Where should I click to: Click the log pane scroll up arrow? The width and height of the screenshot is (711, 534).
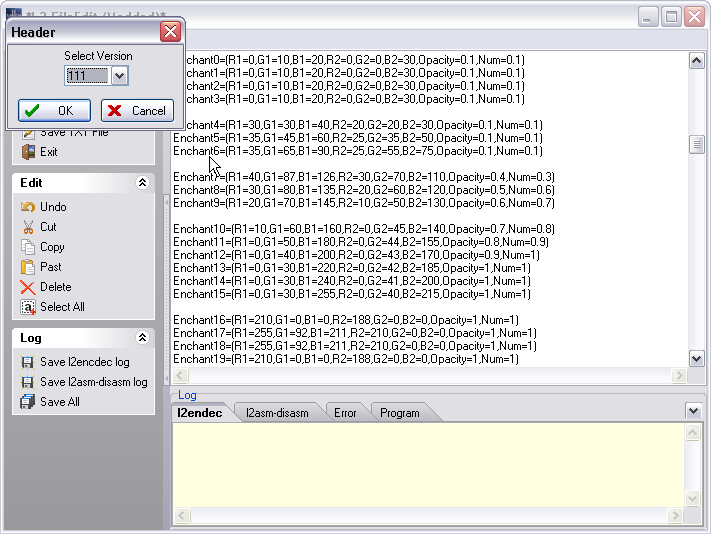pyautogui.click(x=692, y=432)
